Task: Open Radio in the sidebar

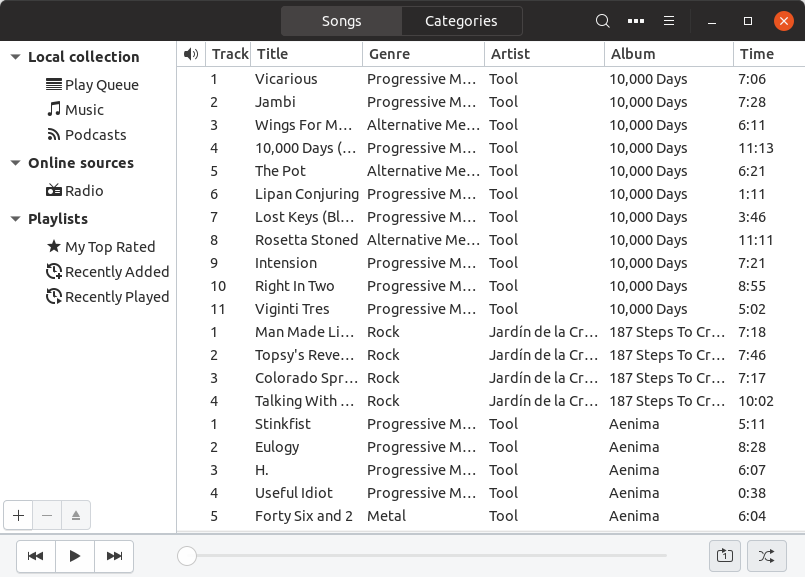Action: 84,191
